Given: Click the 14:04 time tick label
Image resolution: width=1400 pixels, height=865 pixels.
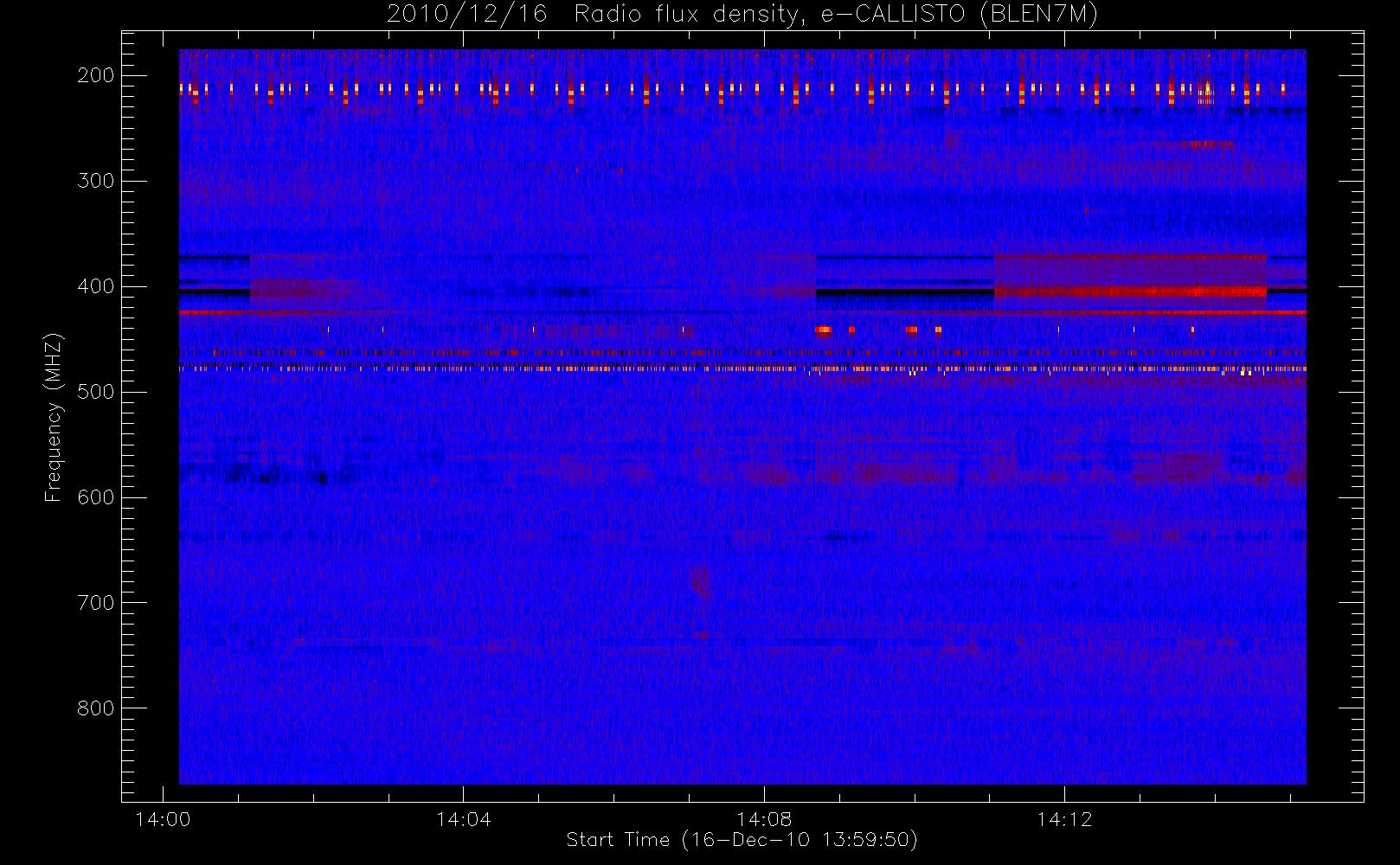Looking at the screenshot, I should 463,819.
